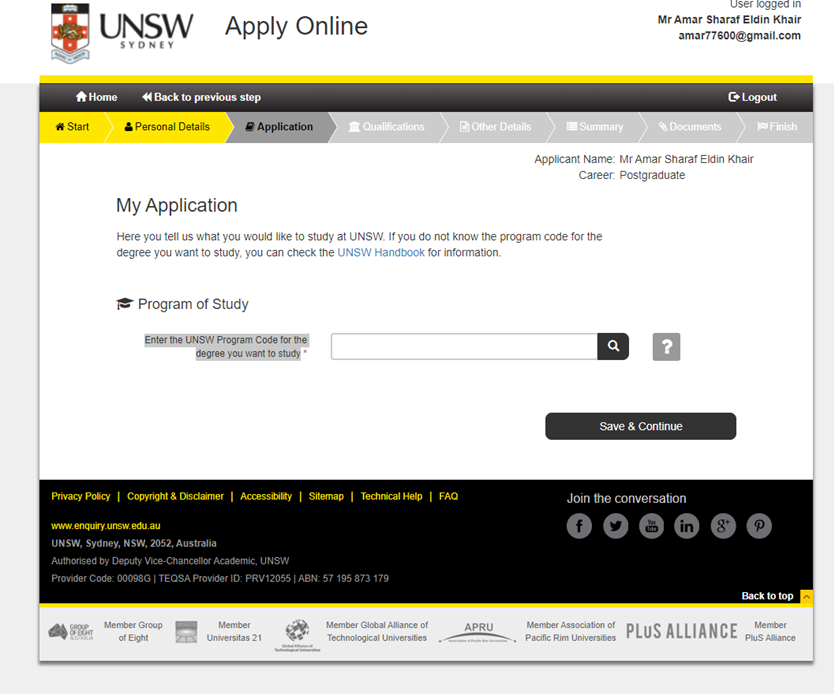The height and width of the screenshot is (694, 834).
Task: Click the APRU logo
Action: click(x=478, y=632)
